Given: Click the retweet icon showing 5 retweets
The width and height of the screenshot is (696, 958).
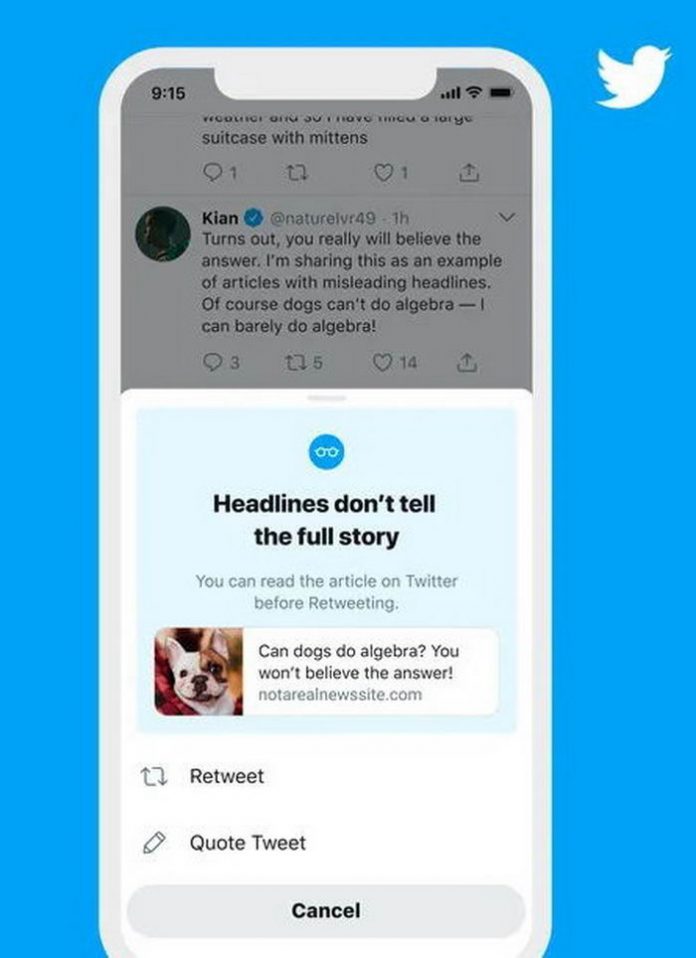Looking at the screenshot, I should [296, 363].
